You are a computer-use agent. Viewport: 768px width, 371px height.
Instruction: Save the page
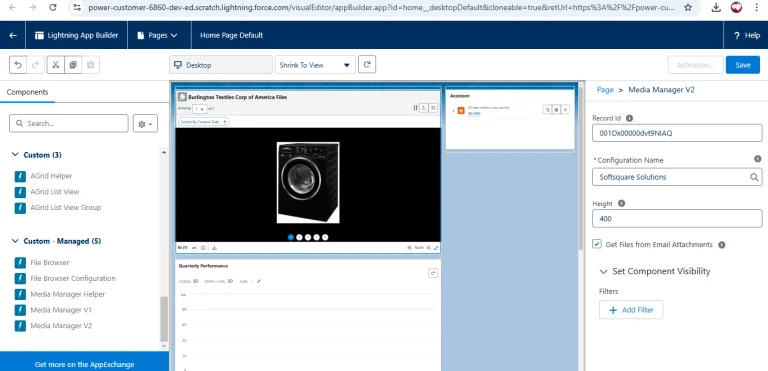(743, 65)
